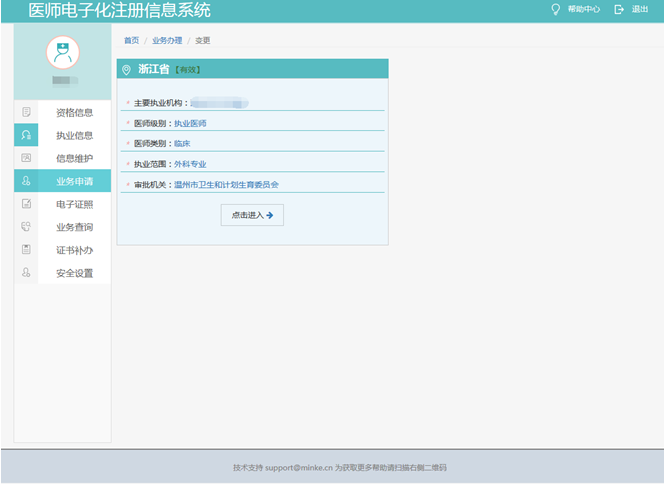The width and height of the screenshot is (667, 484).
Task: Click the 业务办理 breadcrumb link
Action: pos(167,41)
